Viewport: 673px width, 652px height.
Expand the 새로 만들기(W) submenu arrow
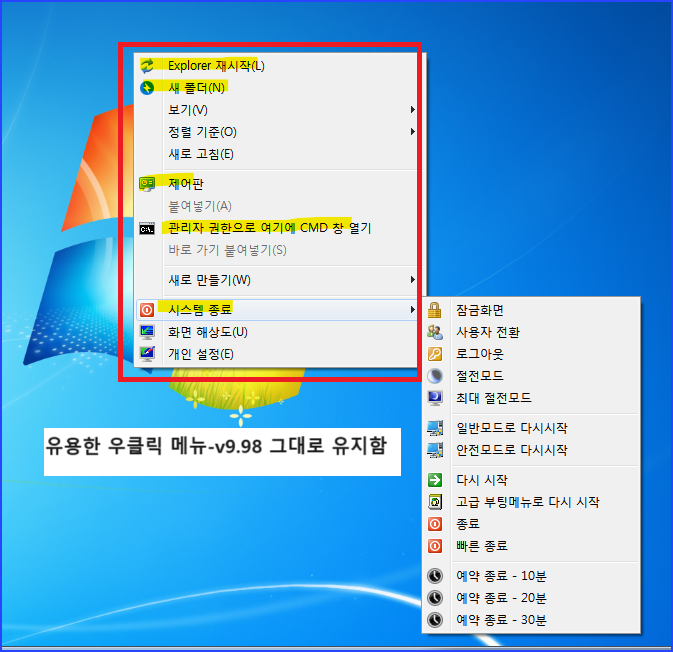click(x=412, y=280)
